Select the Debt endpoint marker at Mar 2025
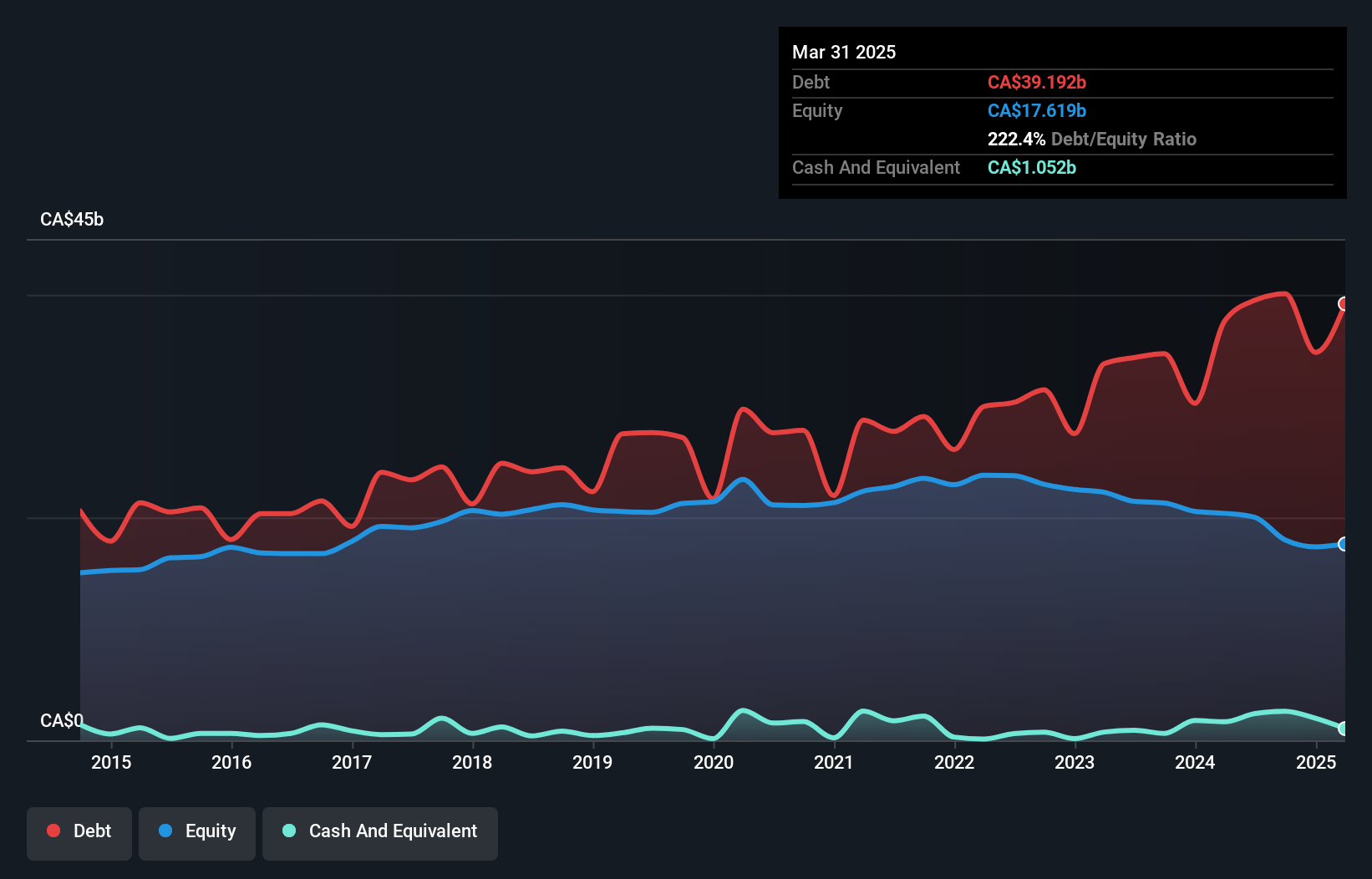 click(1344, 303)
